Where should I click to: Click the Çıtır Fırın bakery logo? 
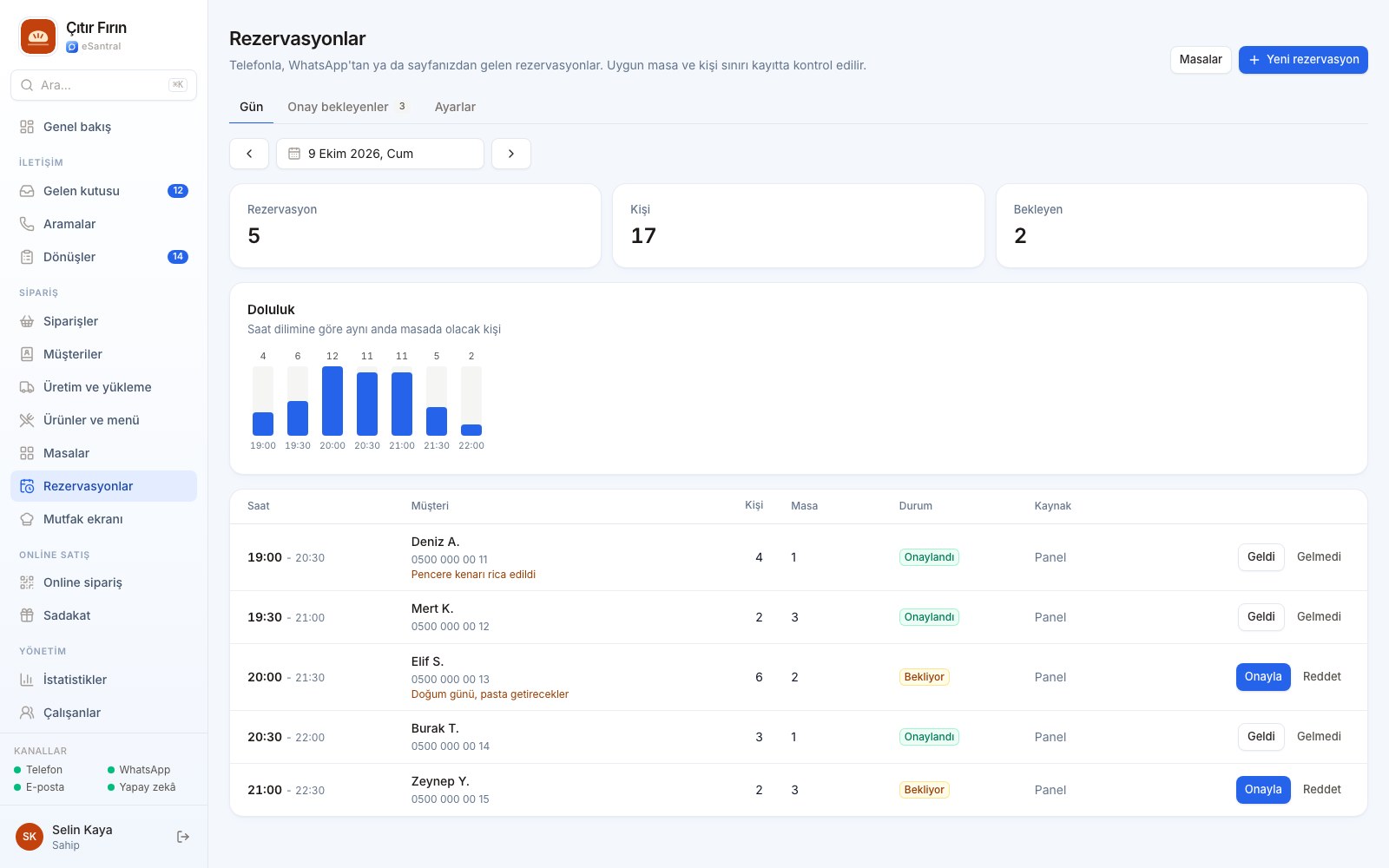pos(38,36)
